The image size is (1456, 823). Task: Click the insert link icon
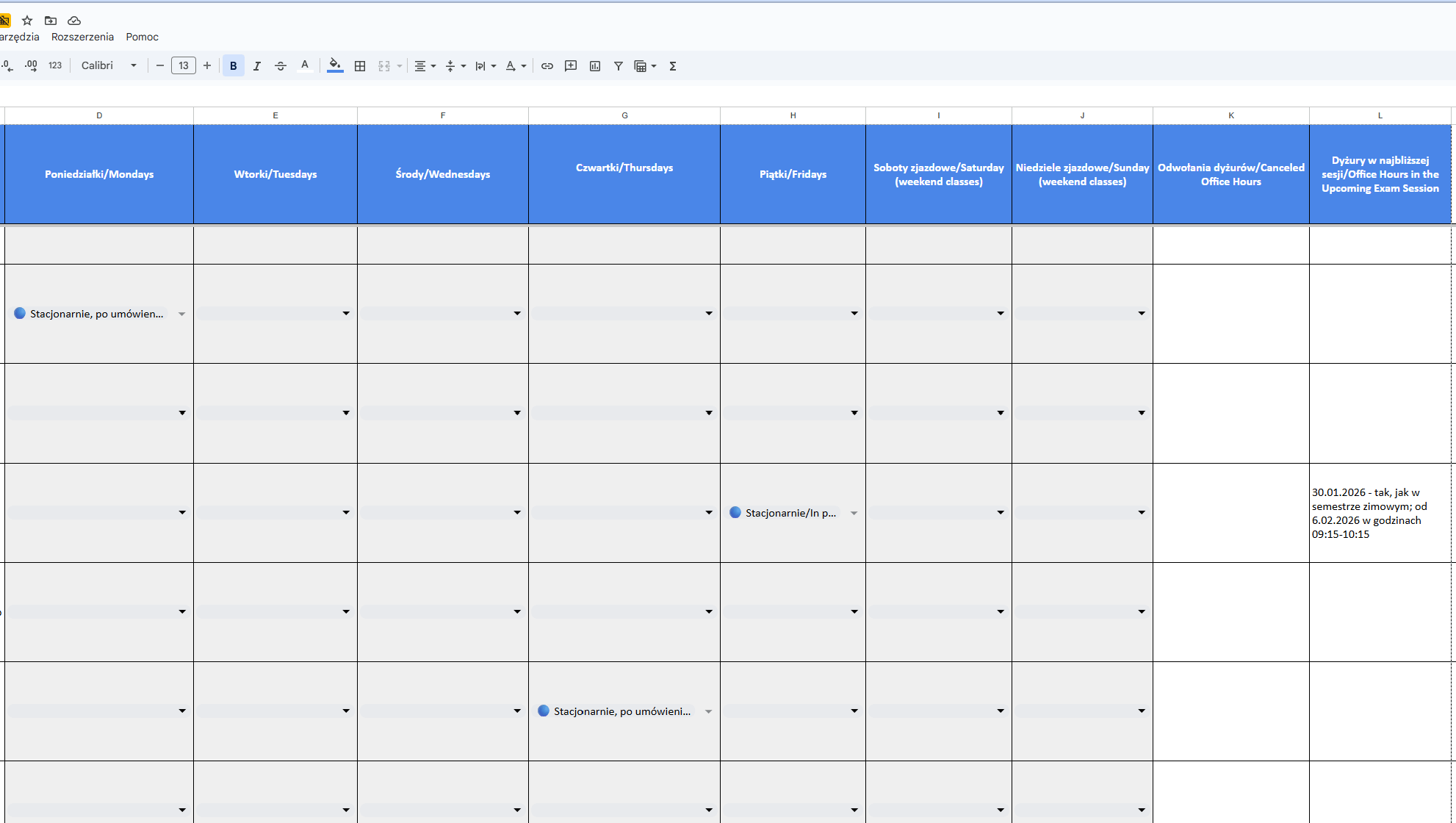tap(547, 66)
